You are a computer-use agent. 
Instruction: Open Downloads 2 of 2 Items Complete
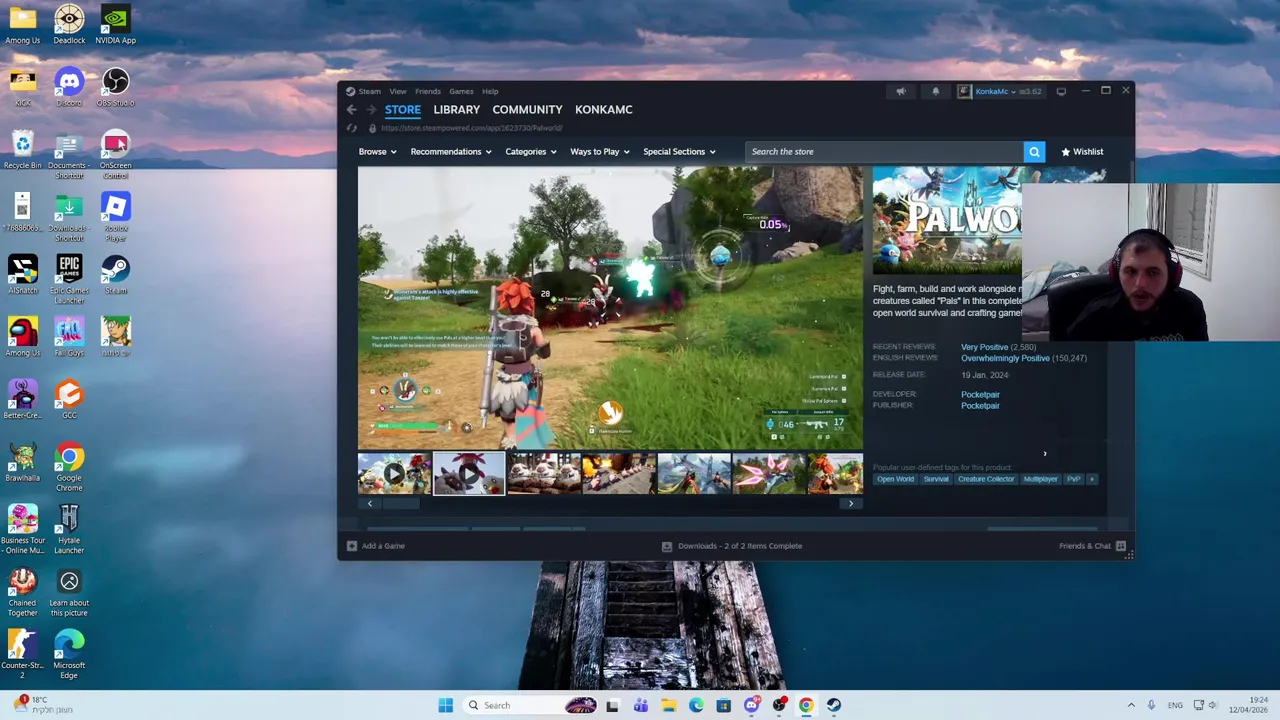732,546
